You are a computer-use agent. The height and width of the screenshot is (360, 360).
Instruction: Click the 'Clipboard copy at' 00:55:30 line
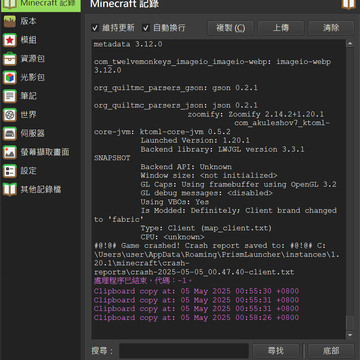[x=196, y=291]
